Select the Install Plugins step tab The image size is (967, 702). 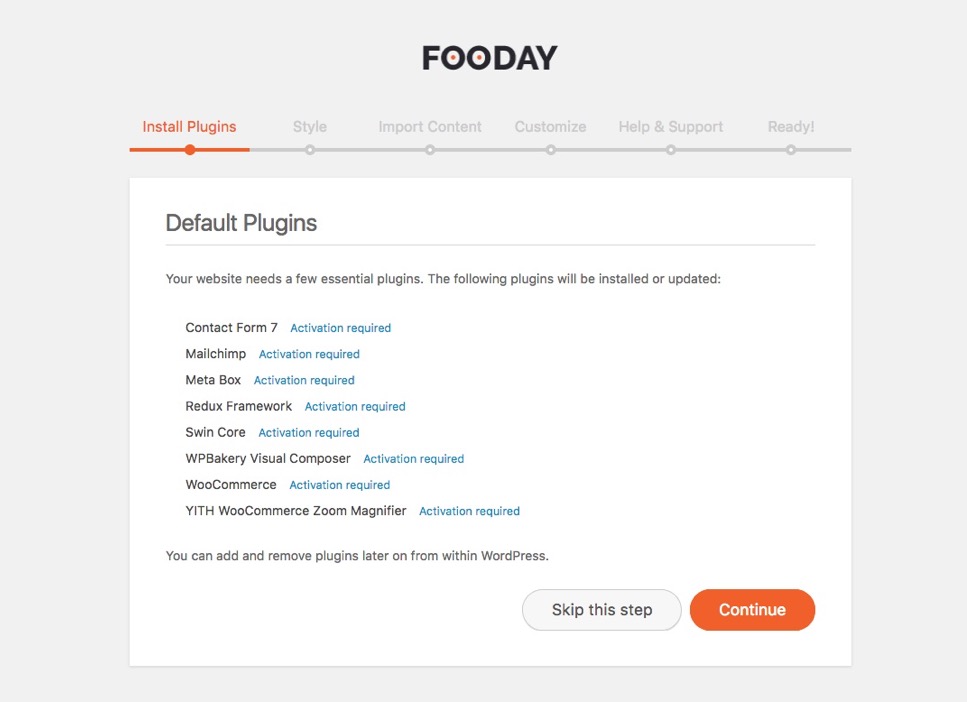click(x=189, y=126)
